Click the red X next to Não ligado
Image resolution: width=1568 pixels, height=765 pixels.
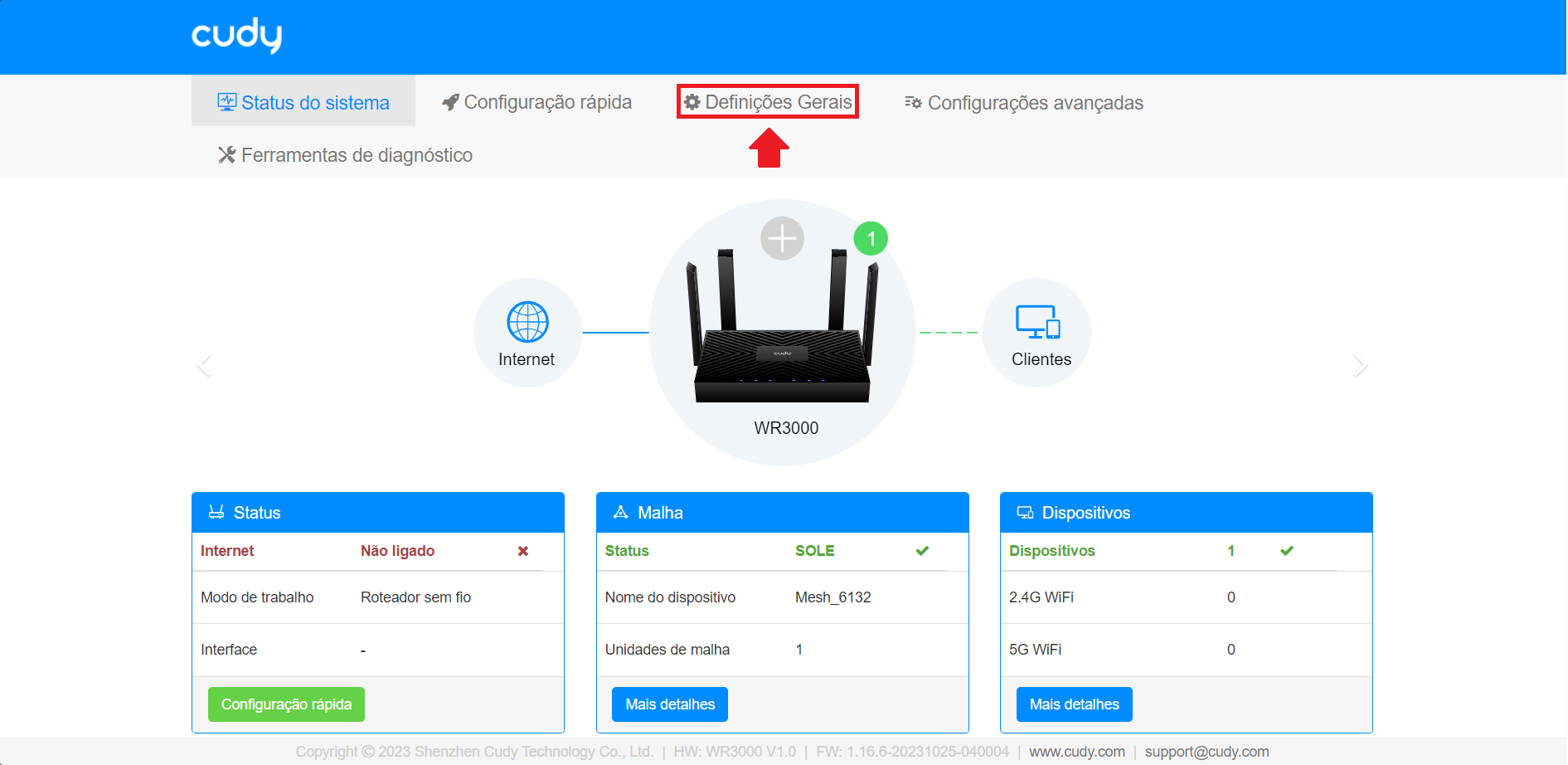coord(523,551)
